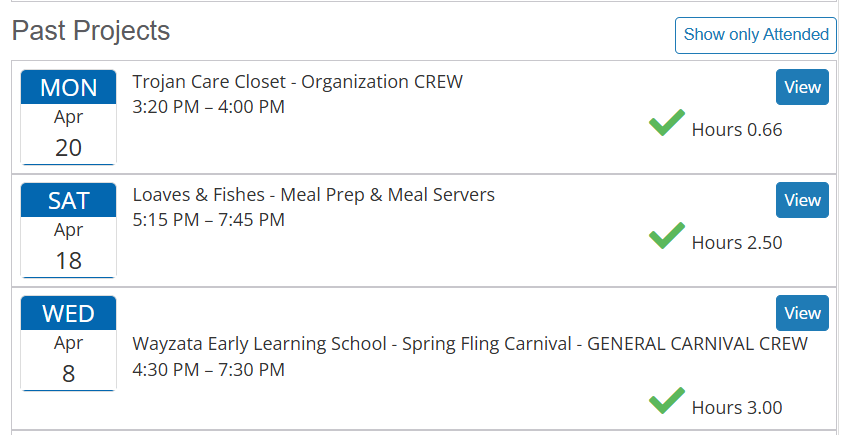Click green checkmark for Trojan Care Closet
The image size is (845, 435).
666,124
